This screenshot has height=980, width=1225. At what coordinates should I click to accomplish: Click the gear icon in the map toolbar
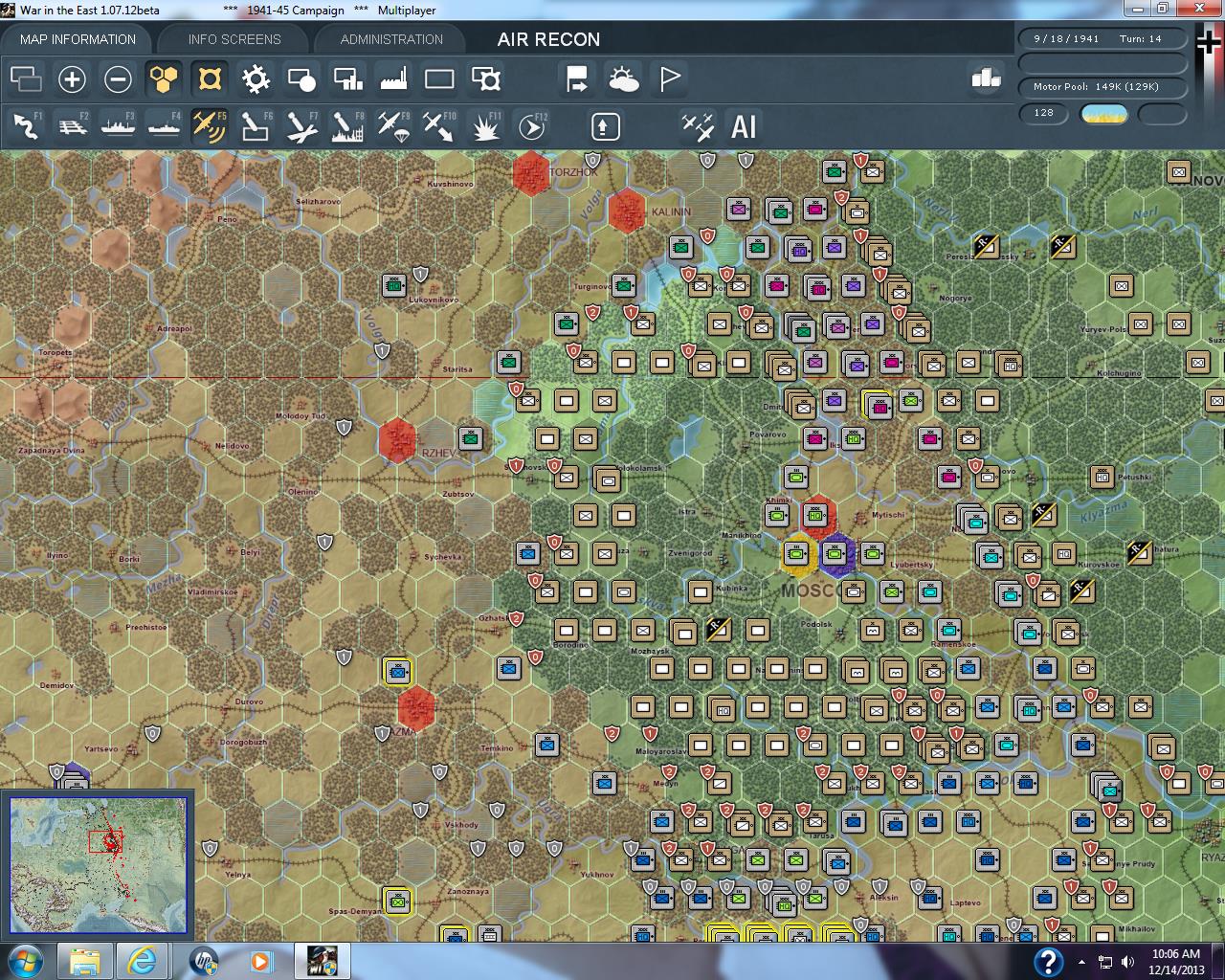[256, 79]
